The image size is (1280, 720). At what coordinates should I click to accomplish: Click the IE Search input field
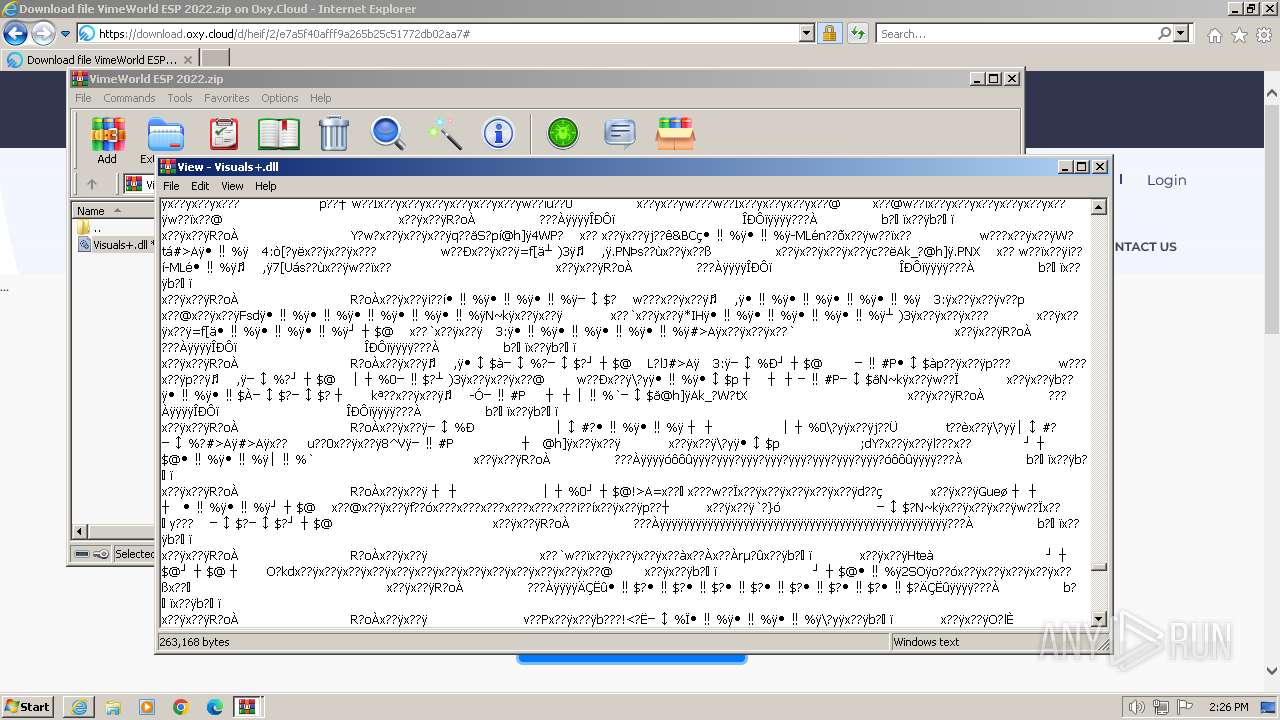1016,34
